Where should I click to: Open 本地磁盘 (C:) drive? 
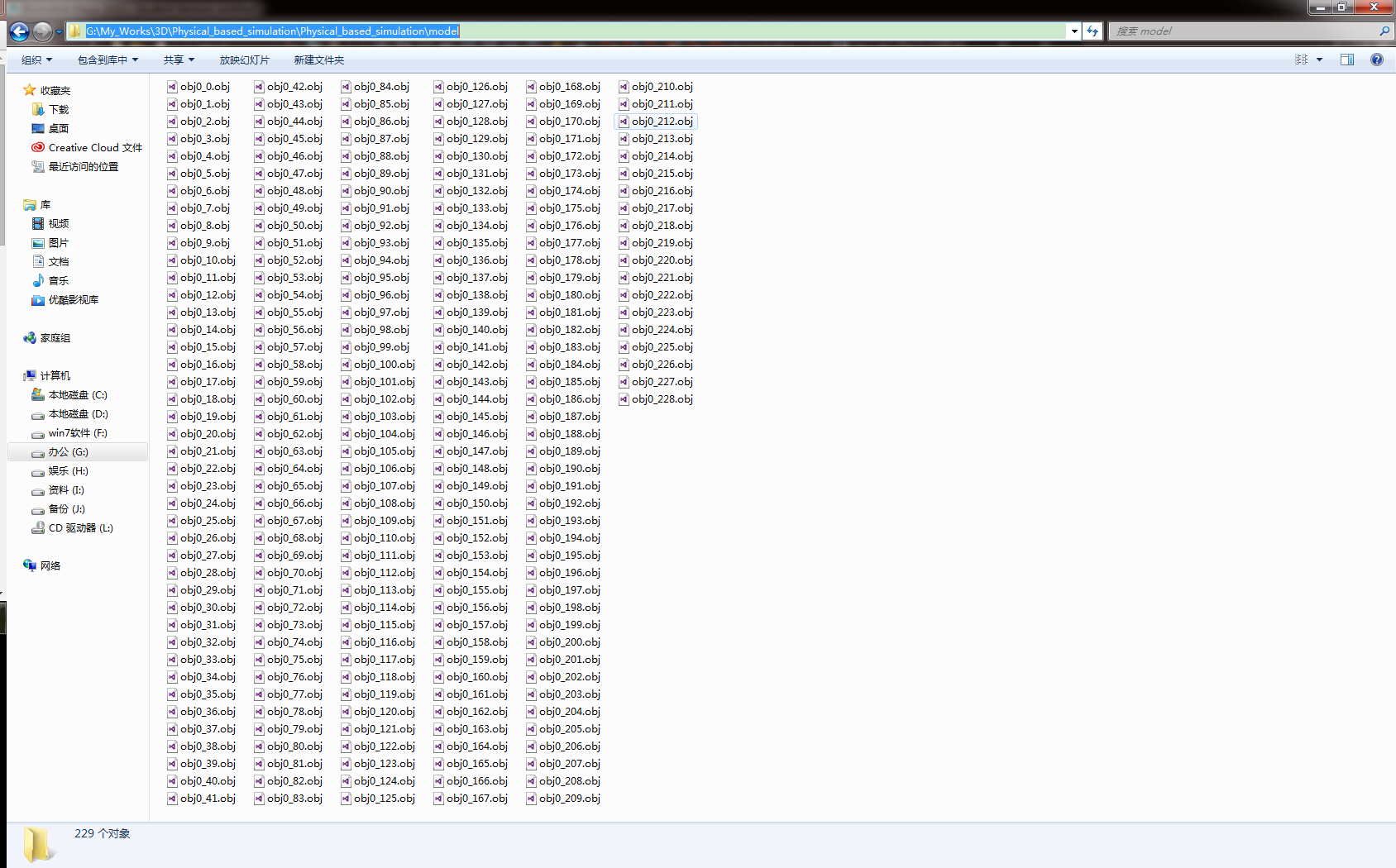tap(69, 394)
